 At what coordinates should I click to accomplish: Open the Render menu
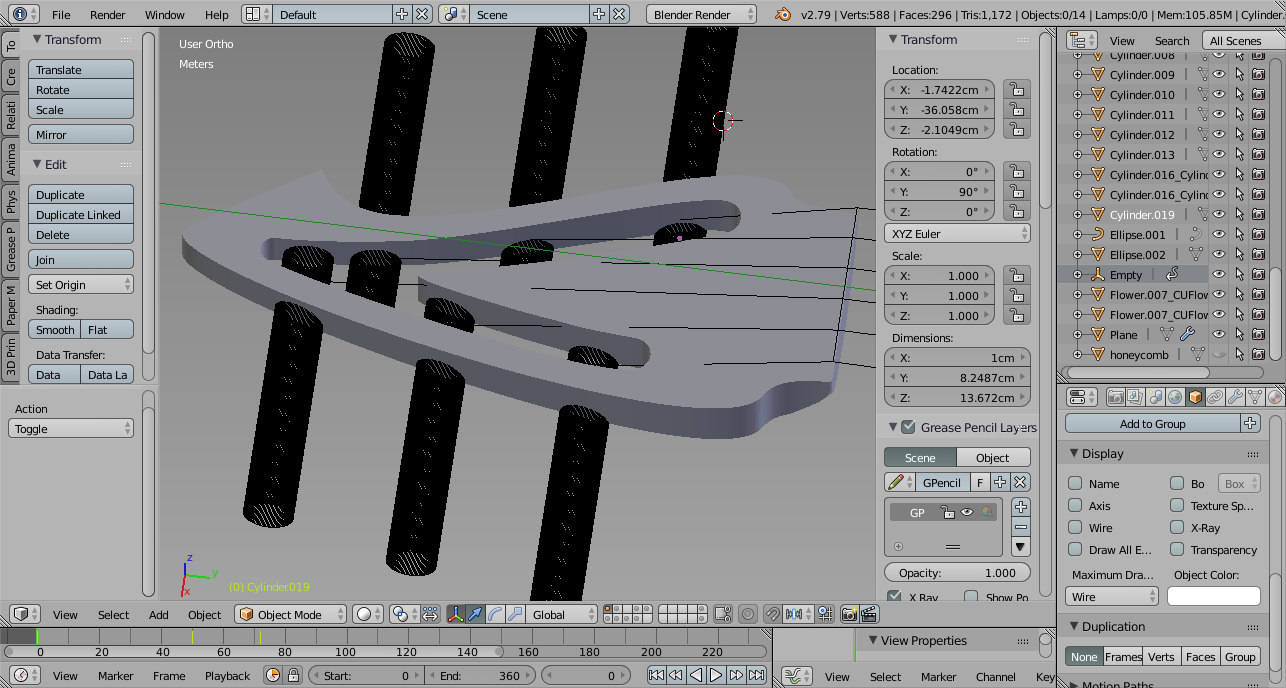[108, 15]
